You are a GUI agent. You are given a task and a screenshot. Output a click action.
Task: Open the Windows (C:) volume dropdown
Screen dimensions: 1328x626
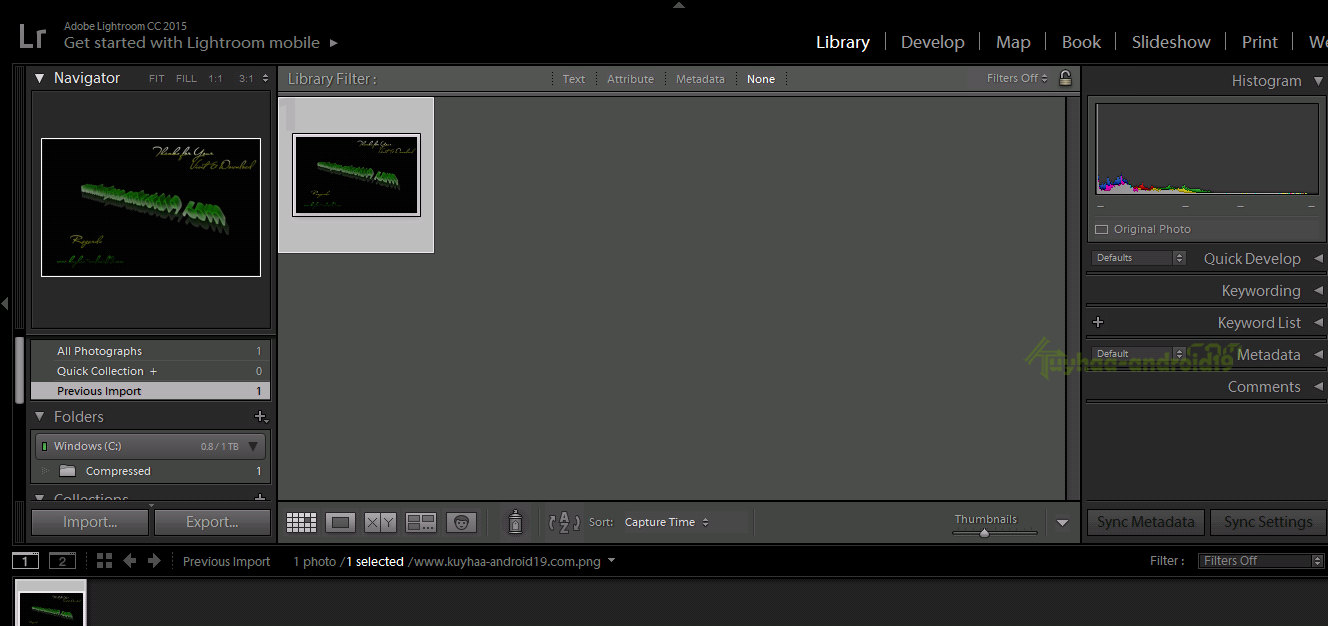coord(253,446)
